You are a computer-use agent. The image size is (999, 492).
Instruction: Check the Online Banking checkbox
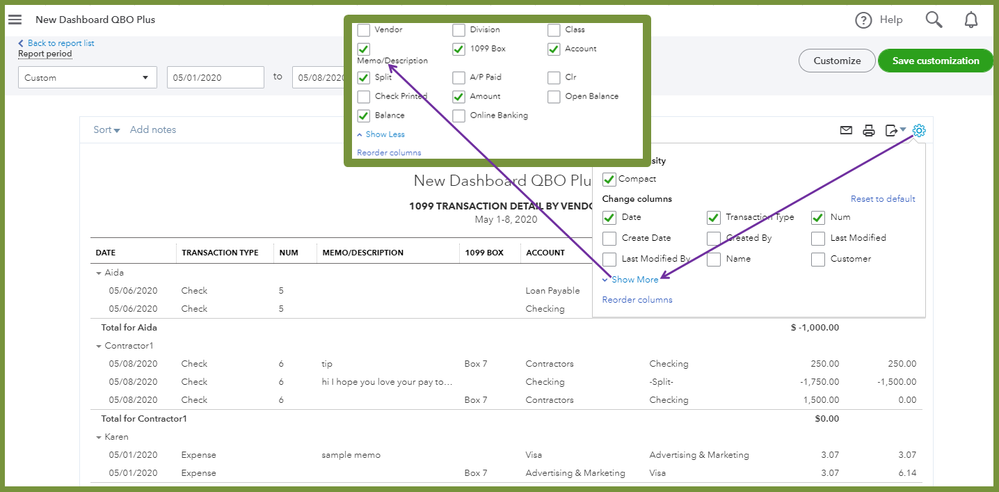pyautogui.click(x=458, y=116)
